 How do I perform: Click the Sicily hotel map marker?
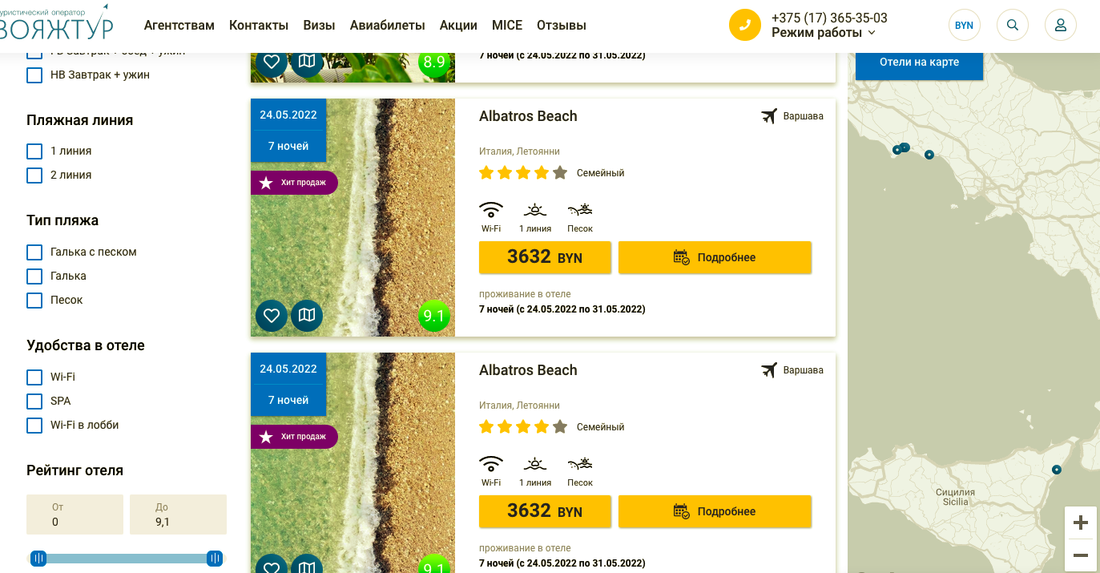pos(1056,470)
